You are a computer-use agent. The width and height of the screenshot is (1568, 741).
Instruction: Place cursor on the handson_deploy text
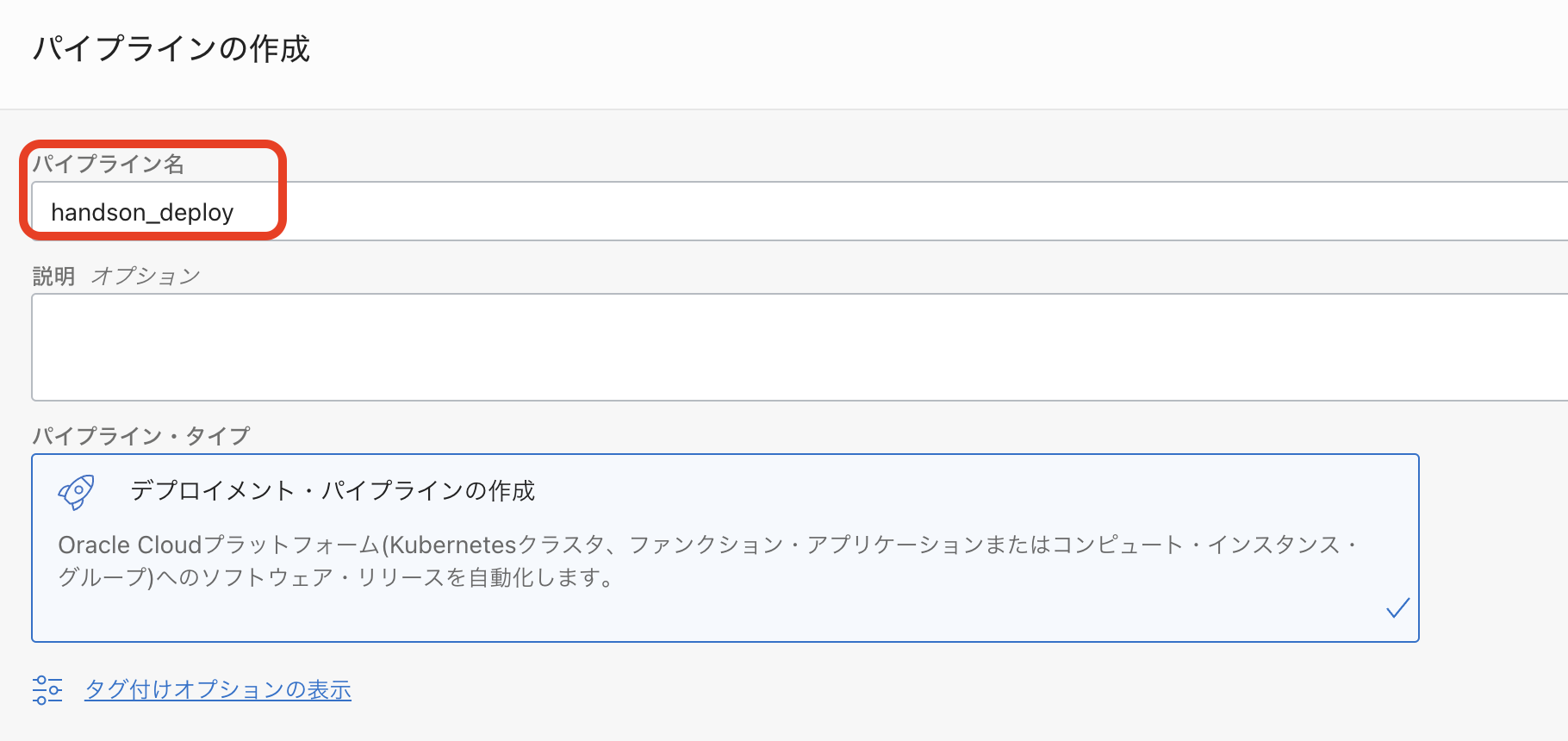(142, 213)
